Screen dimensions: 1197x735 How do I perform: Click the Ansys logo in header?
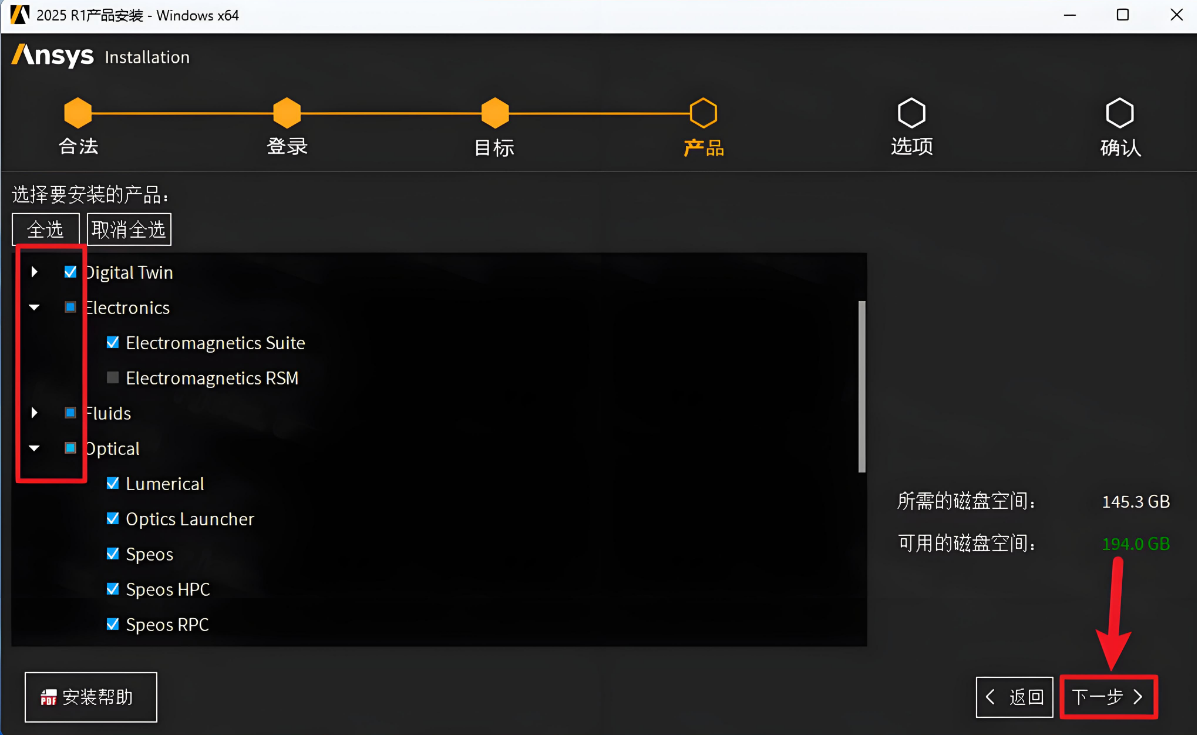[x=53, y=56]
